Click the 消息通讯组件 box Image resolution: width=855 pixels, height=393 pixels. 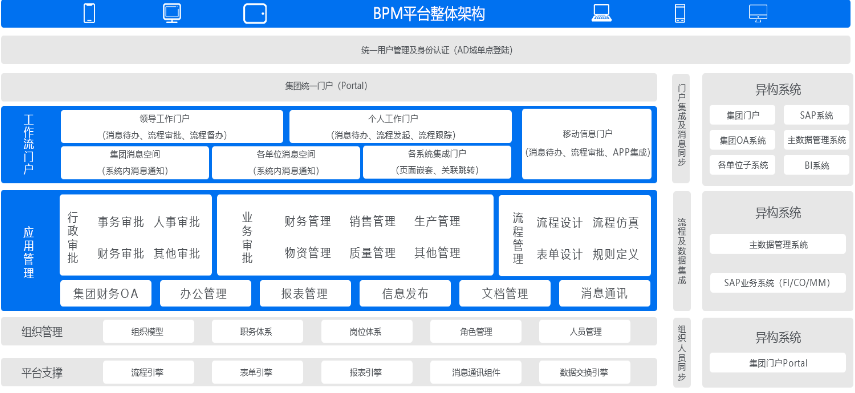(x=475, y=373)
